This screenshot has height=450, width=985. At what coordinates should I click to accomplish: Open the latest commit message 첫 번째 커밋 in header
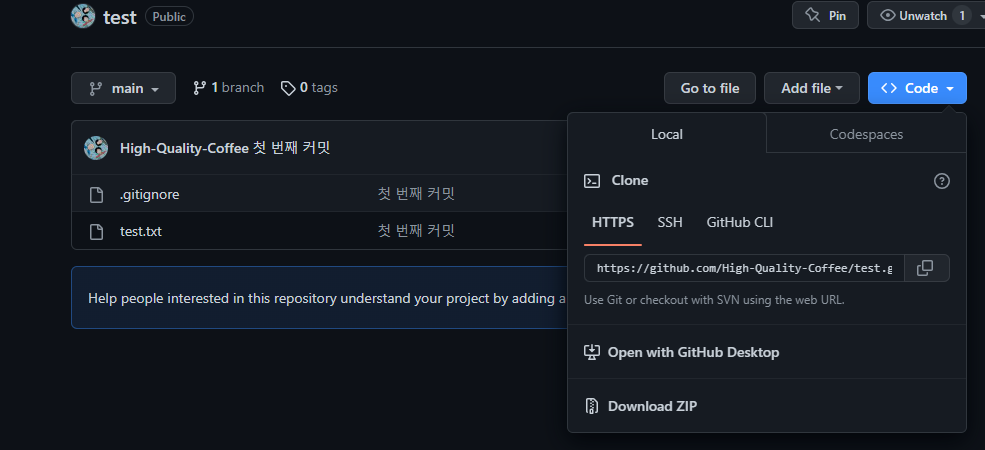[x=291, y=148]
